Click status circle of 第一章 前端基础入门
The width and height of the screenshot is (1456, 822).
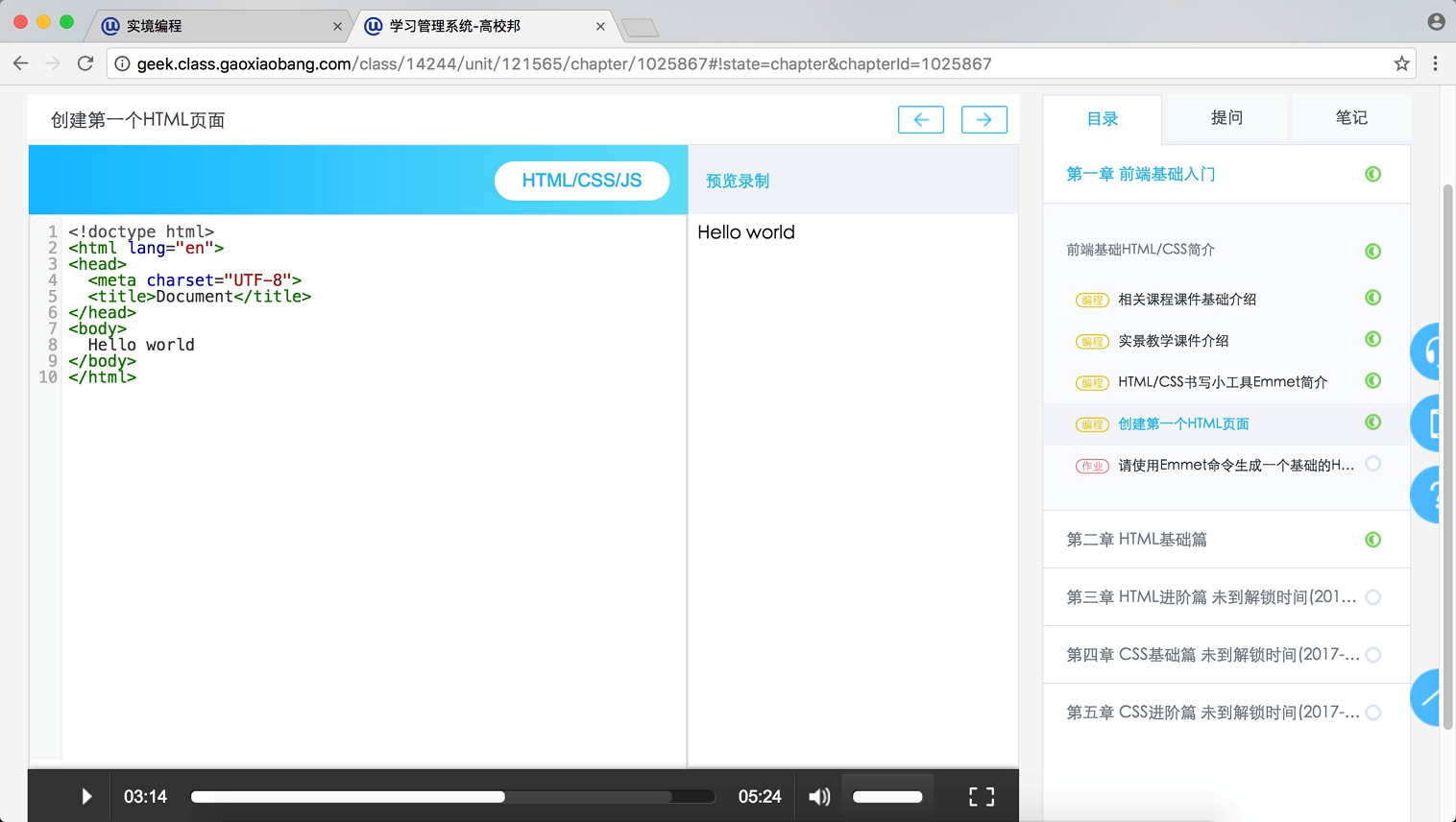click(1373, 174)
